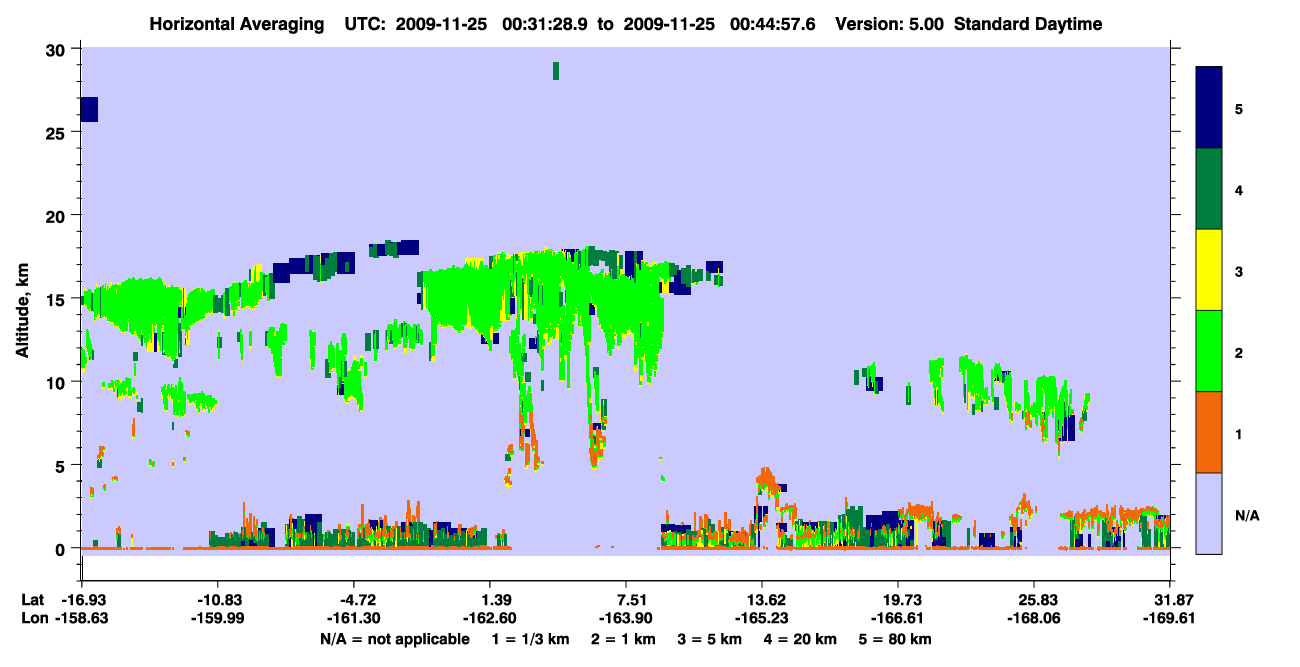The height and width of the screenshot is (667, 1300).
Task: Click the y-axis tick label 25
Action: 57,132
